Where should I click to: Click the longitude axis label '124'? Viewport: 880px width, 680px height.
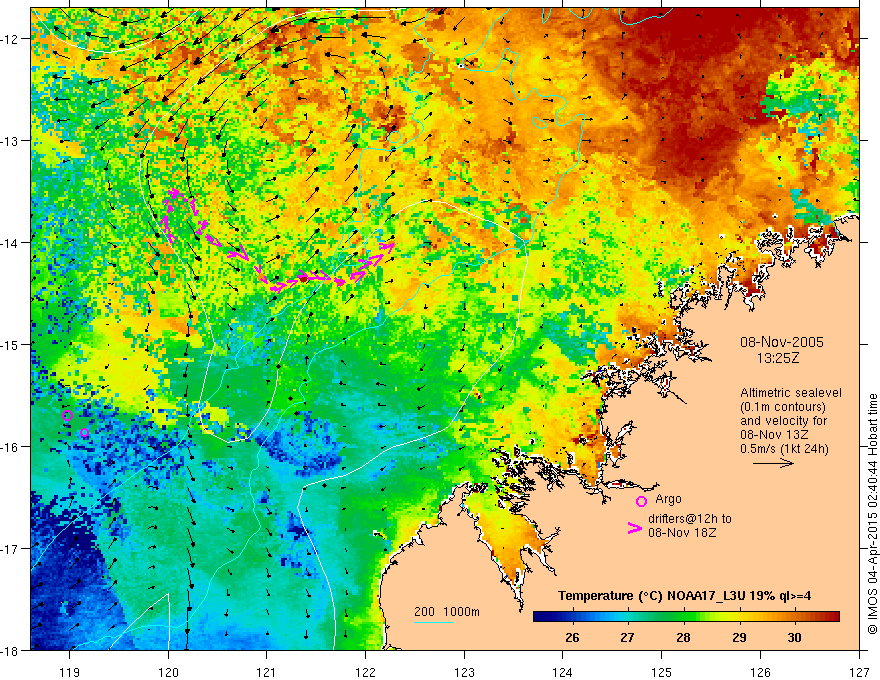click(563, 672)
